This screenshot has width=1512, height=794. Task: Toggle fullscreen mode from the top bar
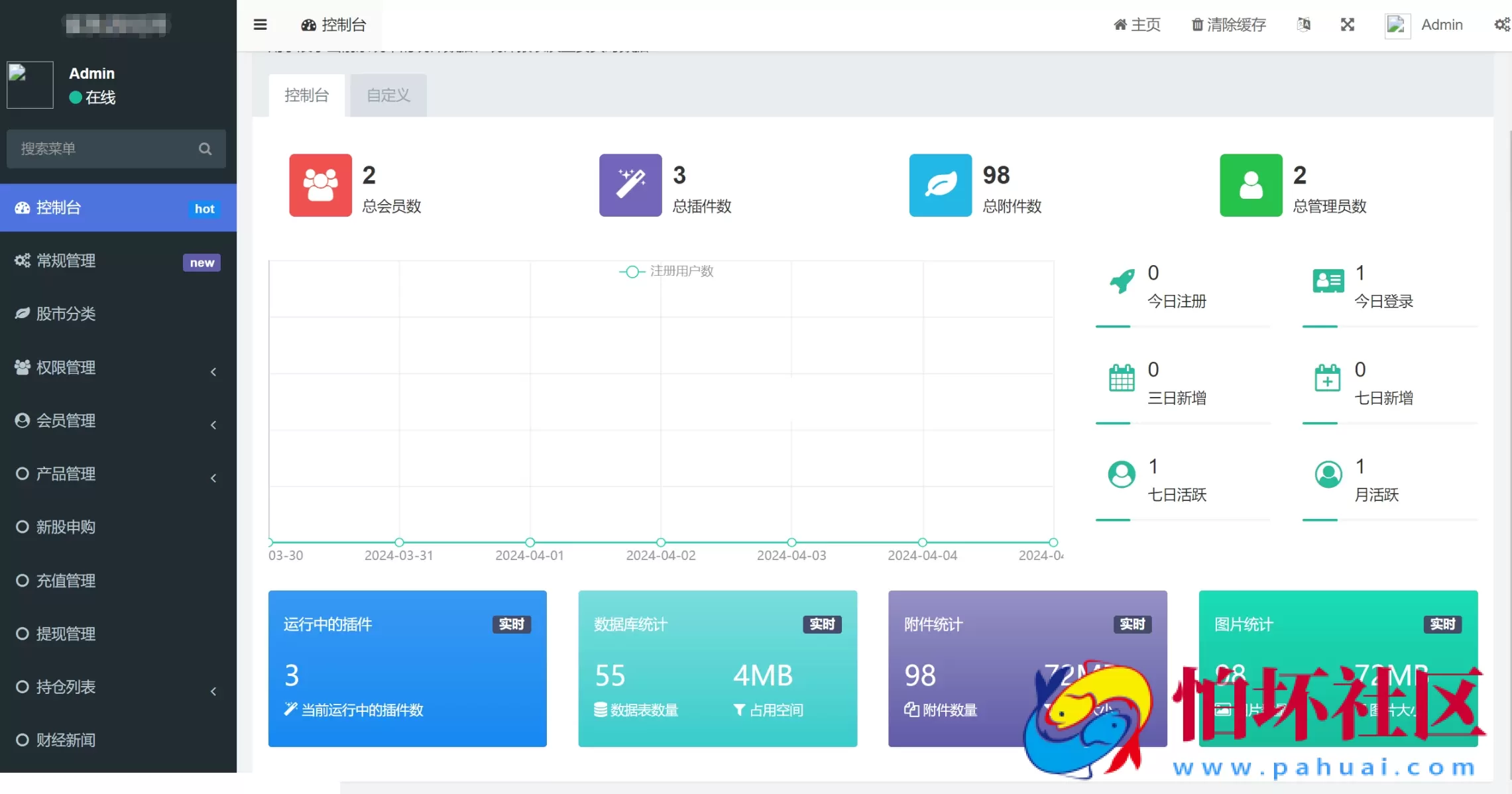[x=1347, y=25]
